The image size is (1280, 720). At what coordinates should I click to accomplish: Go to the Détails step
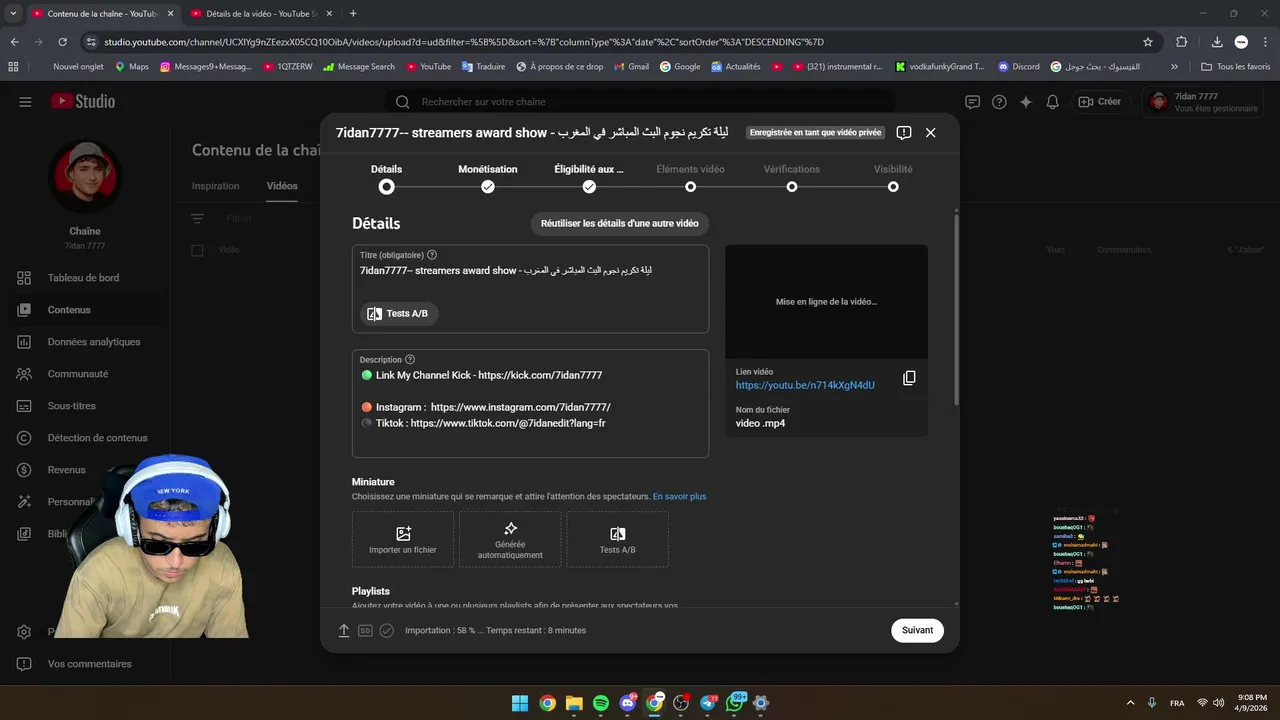(386, 178)
